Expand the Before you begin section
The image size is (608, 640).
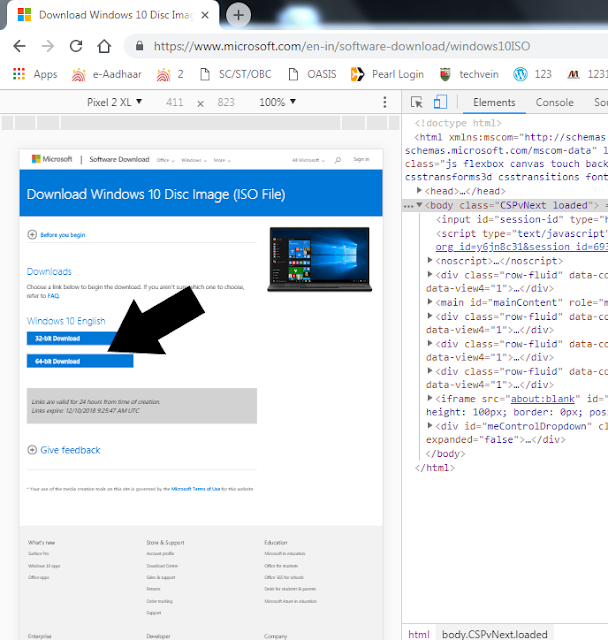(56, 235)
